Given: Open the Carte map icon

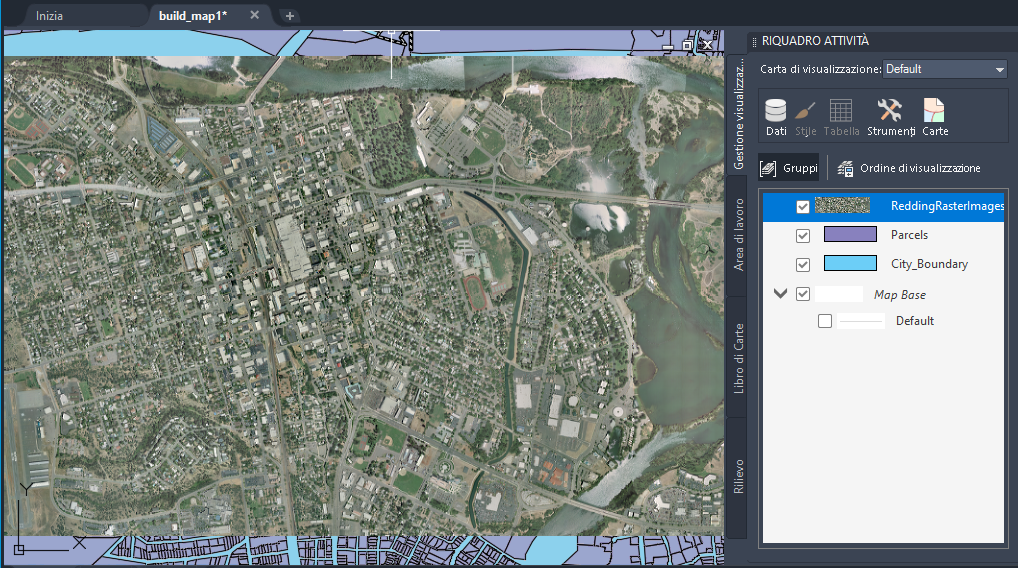Looking at the screenshot, I should click(x=935, y=117).
